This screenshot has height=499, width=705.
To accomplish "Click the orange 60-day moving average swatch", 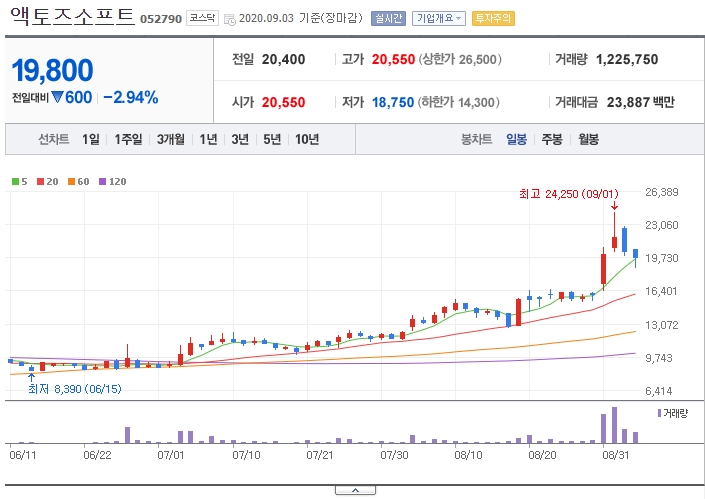I will (x=71, y=182).
